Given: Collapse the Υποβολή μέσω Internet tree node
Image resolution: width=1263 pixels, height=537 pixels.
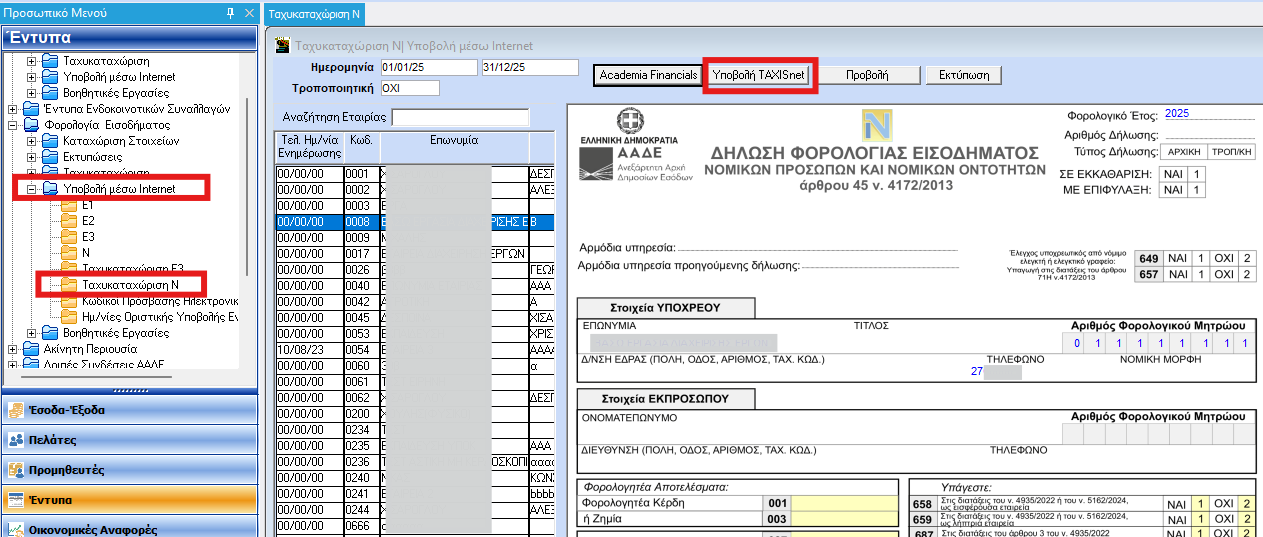Looking at the screenshot, I should 31,189.
